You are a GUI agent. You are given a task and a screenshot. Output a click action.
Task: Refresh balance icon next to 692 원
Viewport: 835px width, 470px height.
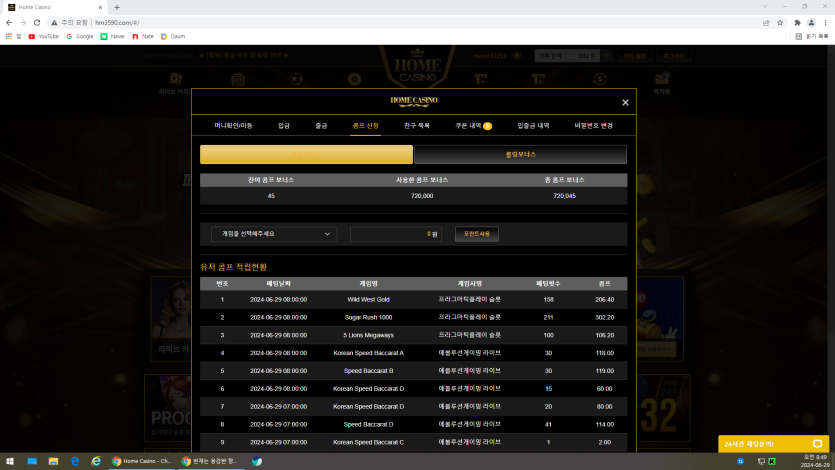click(607, 55)
